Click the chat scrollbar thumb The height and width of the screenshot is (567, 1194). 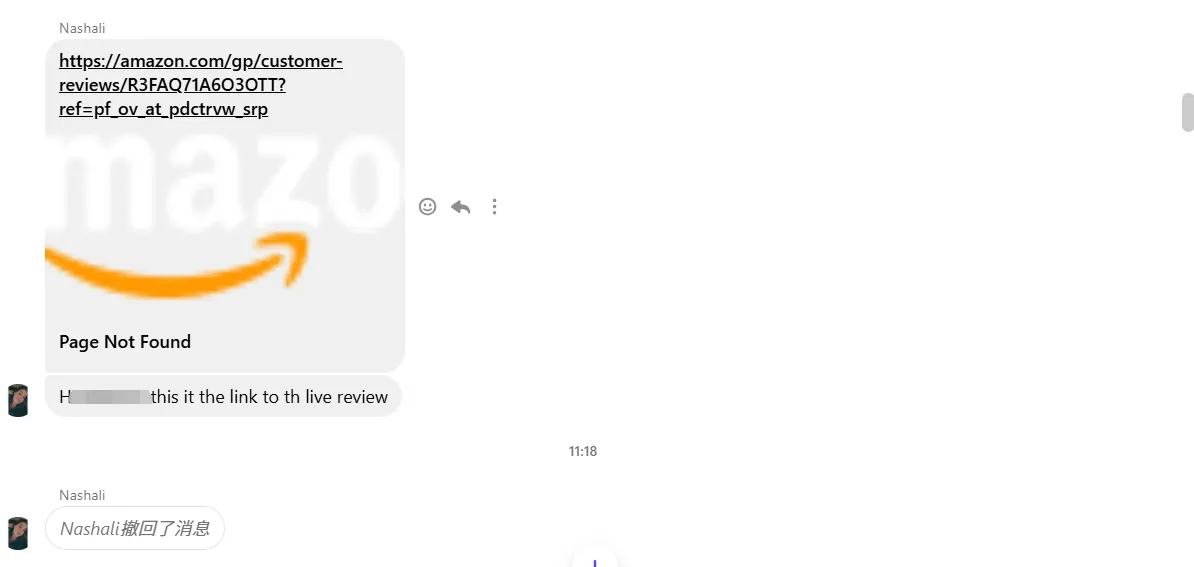point(1187,113)
